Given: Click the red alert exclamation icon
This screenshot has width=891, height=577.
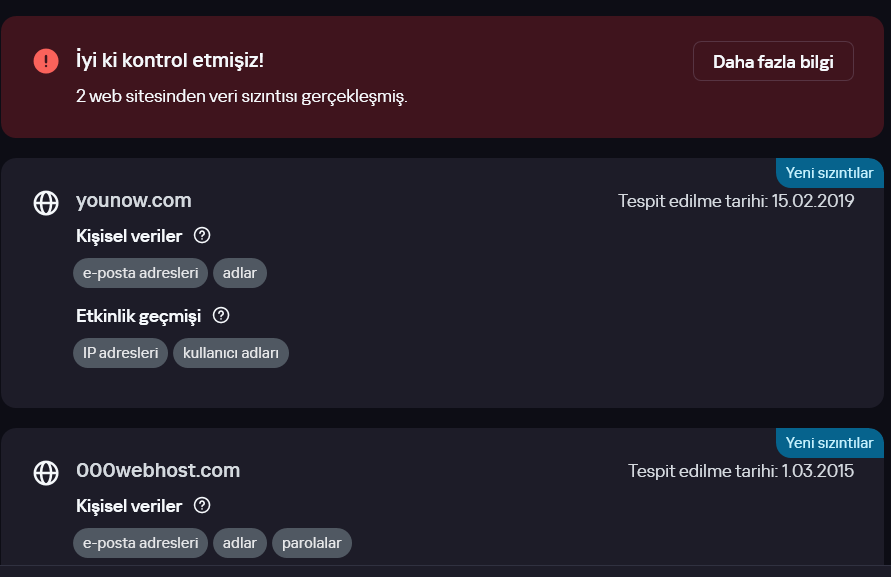Looking at the screenshot, I should point(46,61).
